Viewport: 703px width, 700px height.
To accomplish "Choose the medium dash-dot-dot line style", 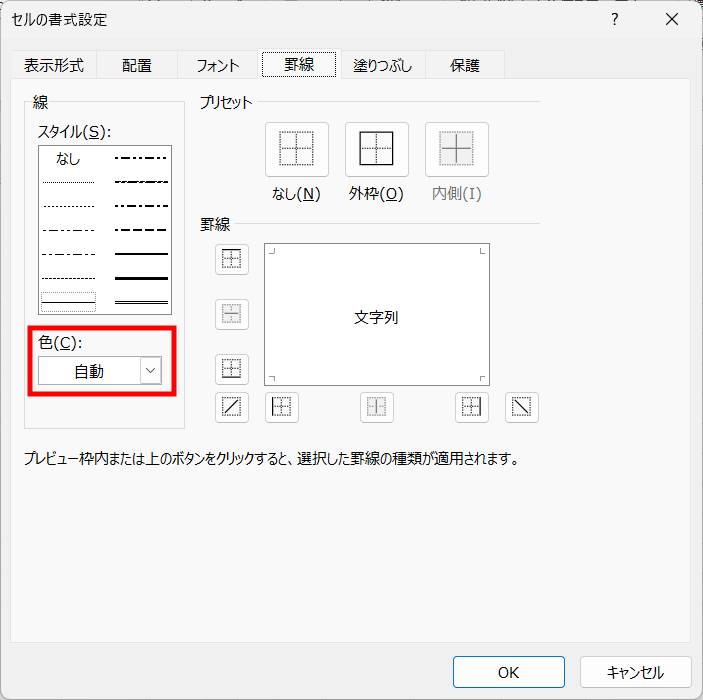I will (x=141, y=158).
